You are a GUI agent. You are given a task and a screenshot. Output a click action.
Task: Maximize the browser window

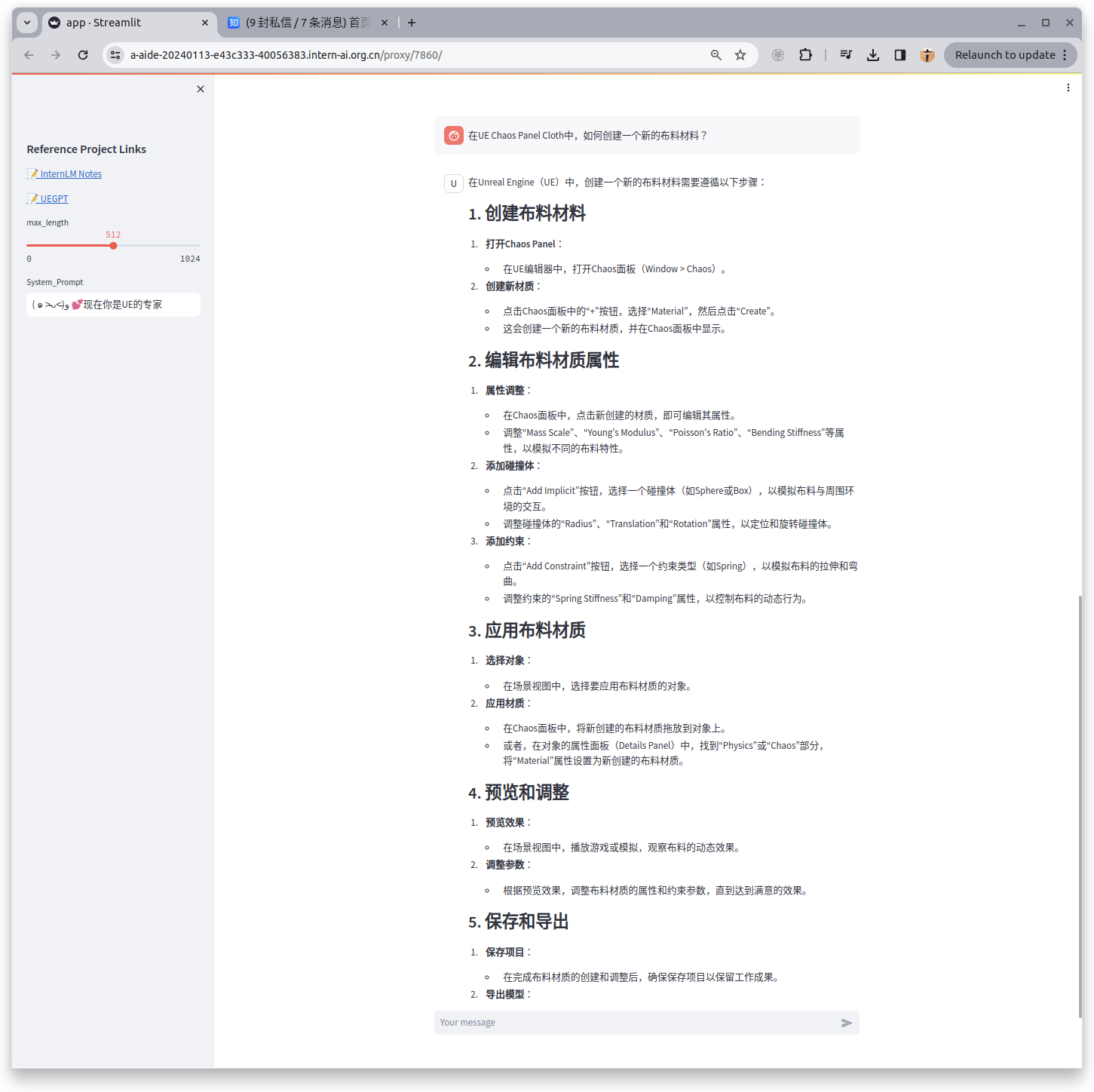click(x=1046, y=23)
